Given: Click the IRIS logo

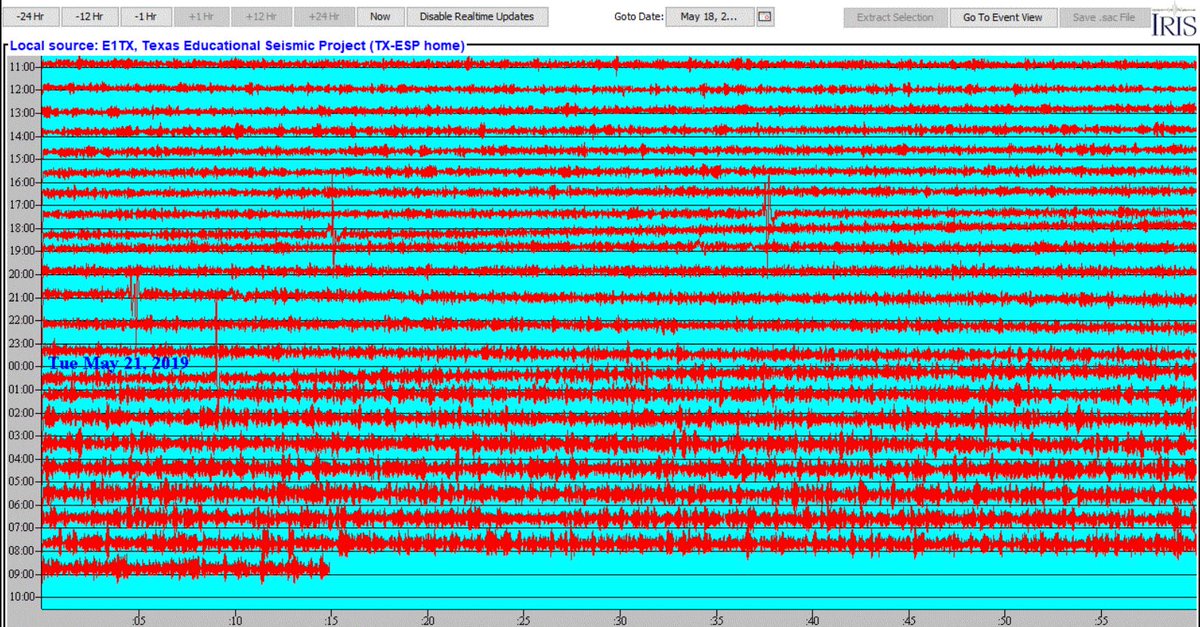Looking at the screenshot, I should point(1172,22).
